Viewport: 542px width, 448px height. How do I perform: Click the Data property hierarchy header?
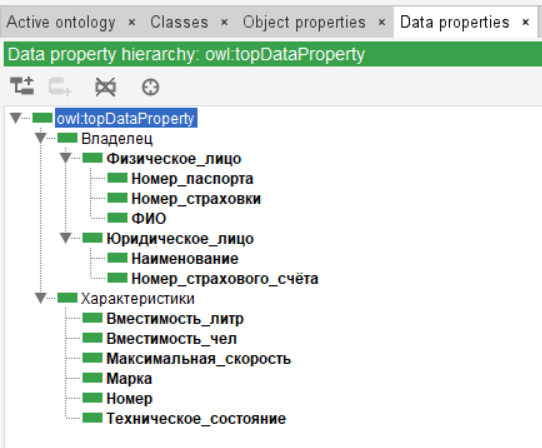[273, 54]
